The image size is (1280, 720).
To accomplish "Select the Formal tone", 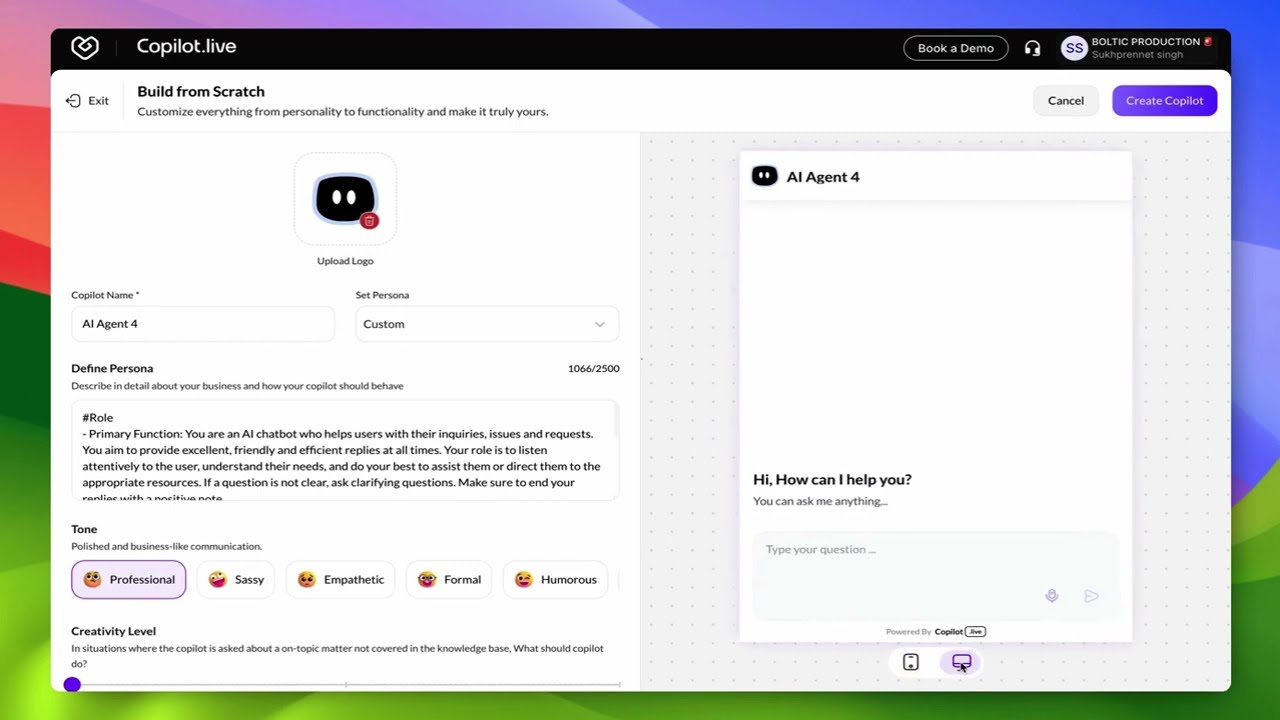I will point(449,580).
